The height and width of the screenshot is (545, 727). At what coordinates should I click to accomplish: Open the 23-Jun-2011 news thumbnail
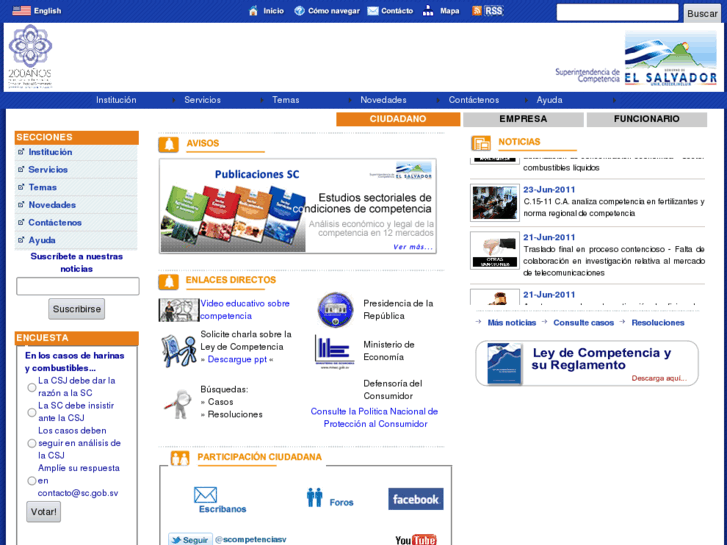tap(495, 203)
